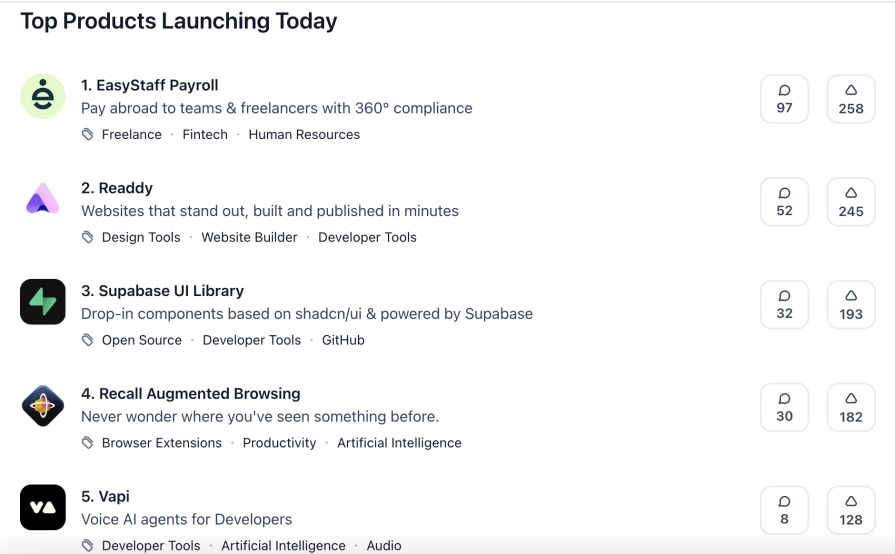Viewport: 895px width, 554px height.
Task: Click 'Websites that stand out' tagline
Action: [x=269, y=211]
